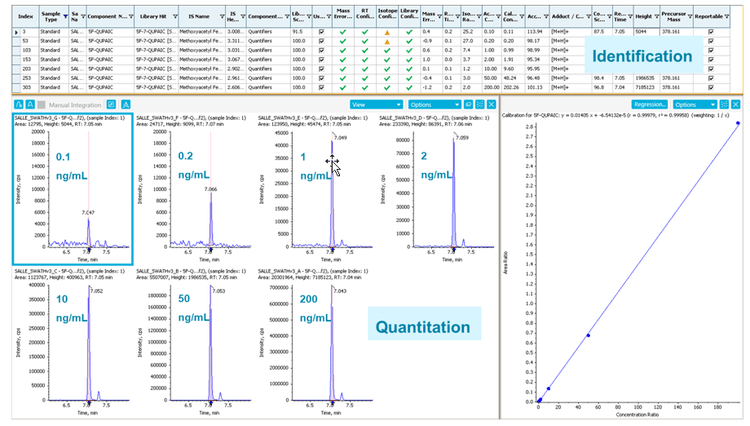Viewport: 750px width, 426px height.
Task: Close the calibration curve pane
Action: 736,104
